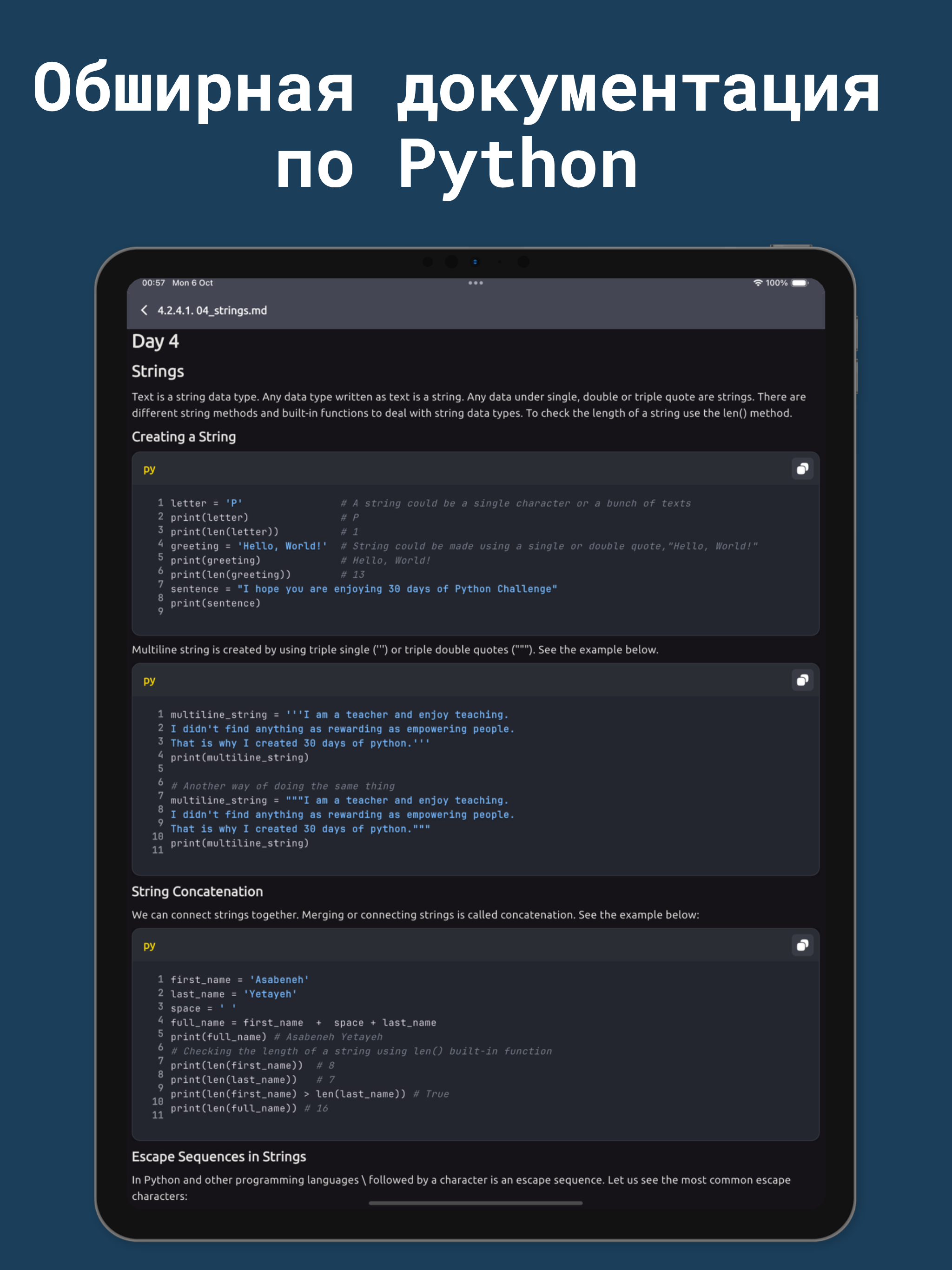This screenshot has width=952, height=1270.
Task: Tap the first_name = 'Asabeneh' code line
Action: (239, 980)
